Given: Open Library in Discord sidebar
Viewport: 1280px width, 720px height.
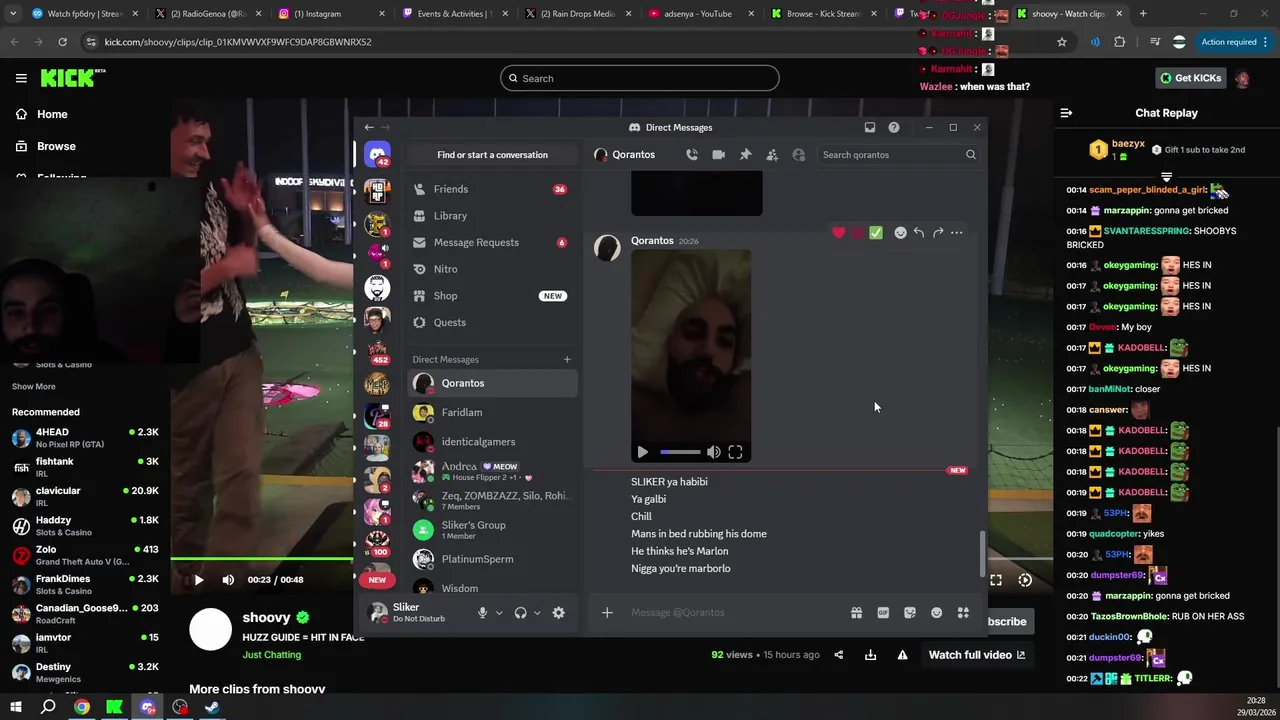Looking at the screenshot, I should click(492, 216).
